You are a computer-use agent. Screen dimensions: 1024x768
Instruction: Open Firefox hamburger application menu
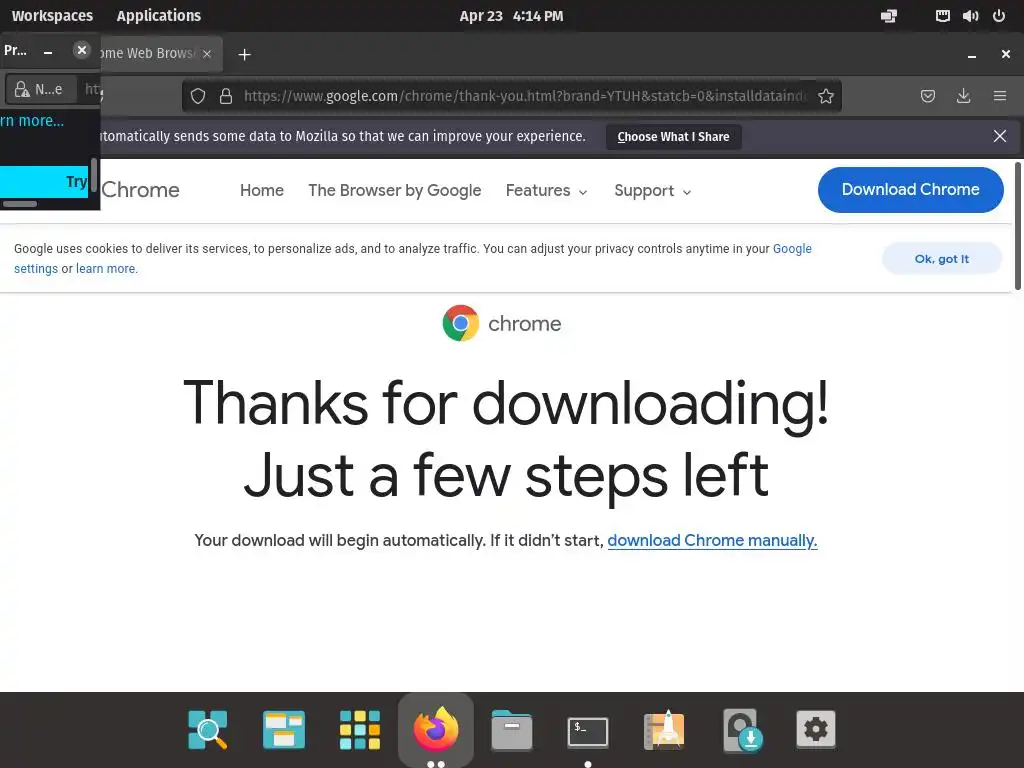pos(1000,96)
